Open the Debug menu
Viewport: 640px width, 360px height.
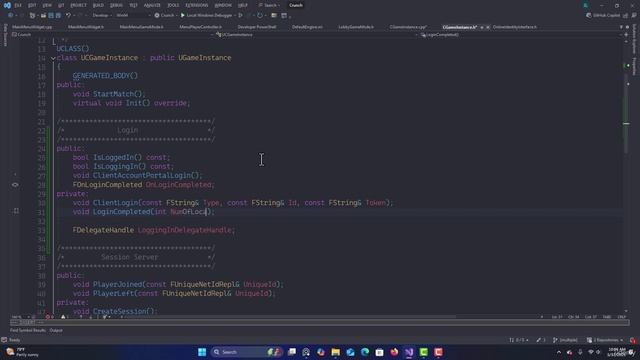tap(116, 5)
